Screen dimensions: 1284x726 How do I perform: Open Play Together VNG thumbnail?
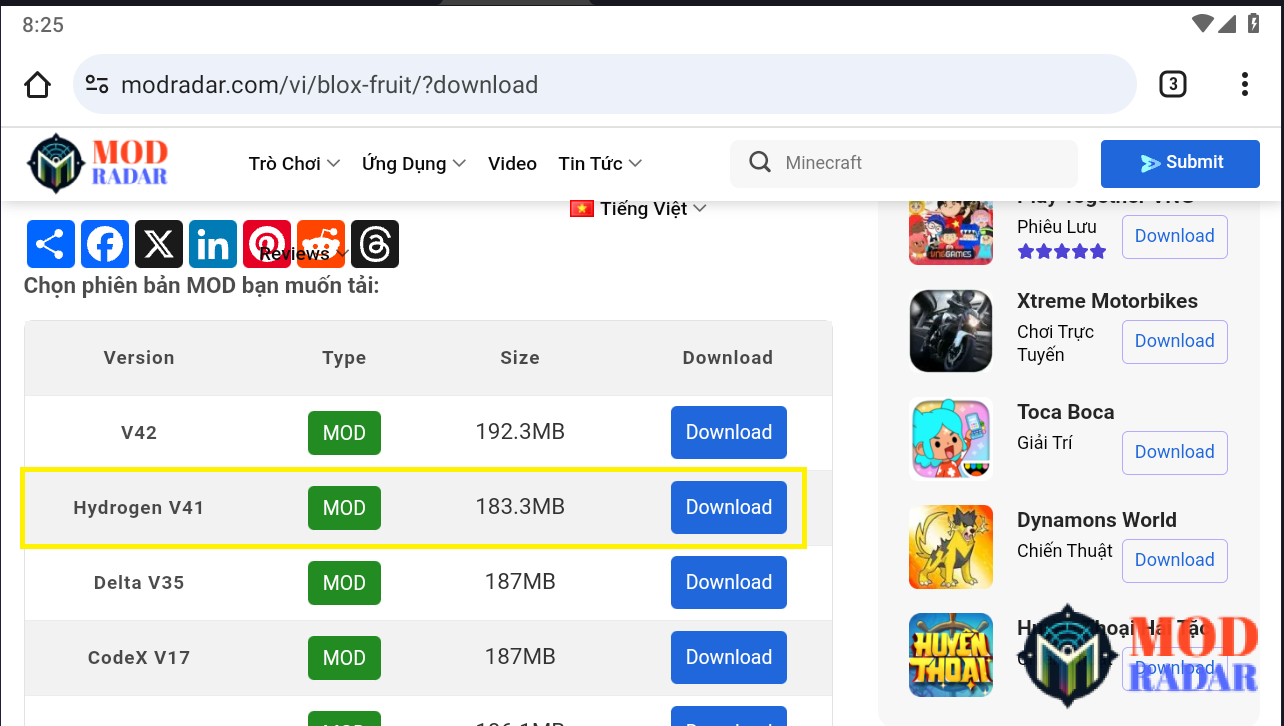tap(951, 232)
